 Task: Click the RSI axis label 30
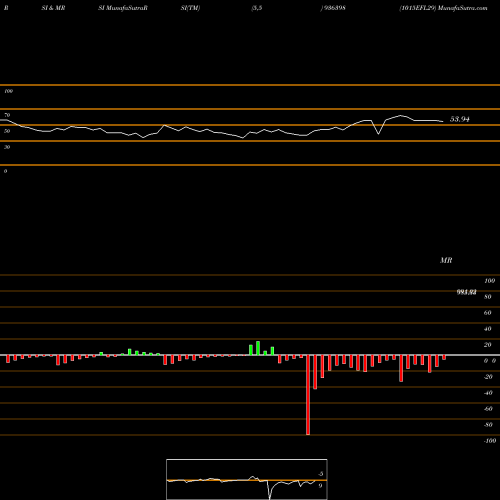tap(7, 147)
